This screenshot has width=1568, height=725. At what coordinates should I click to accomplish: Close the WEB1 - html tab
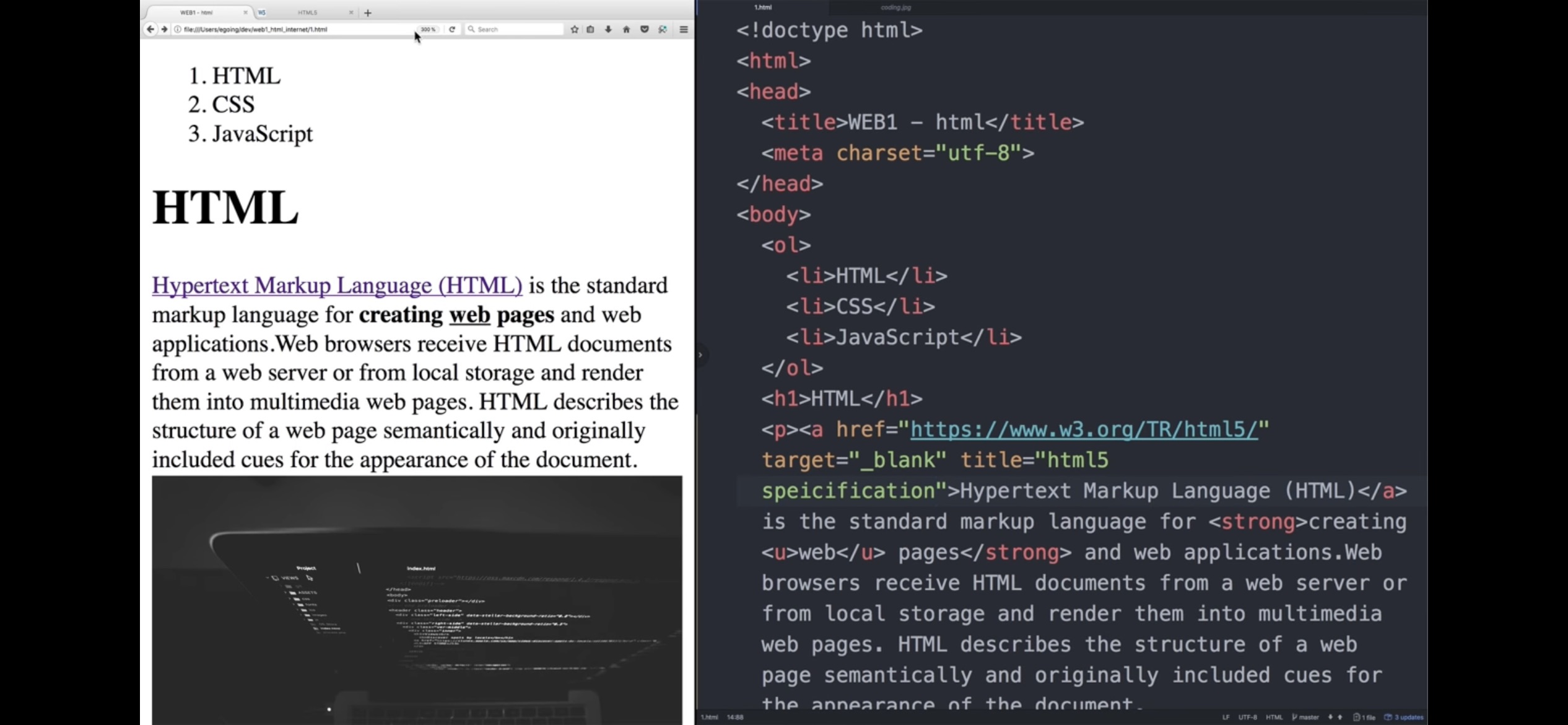(245, 12)
